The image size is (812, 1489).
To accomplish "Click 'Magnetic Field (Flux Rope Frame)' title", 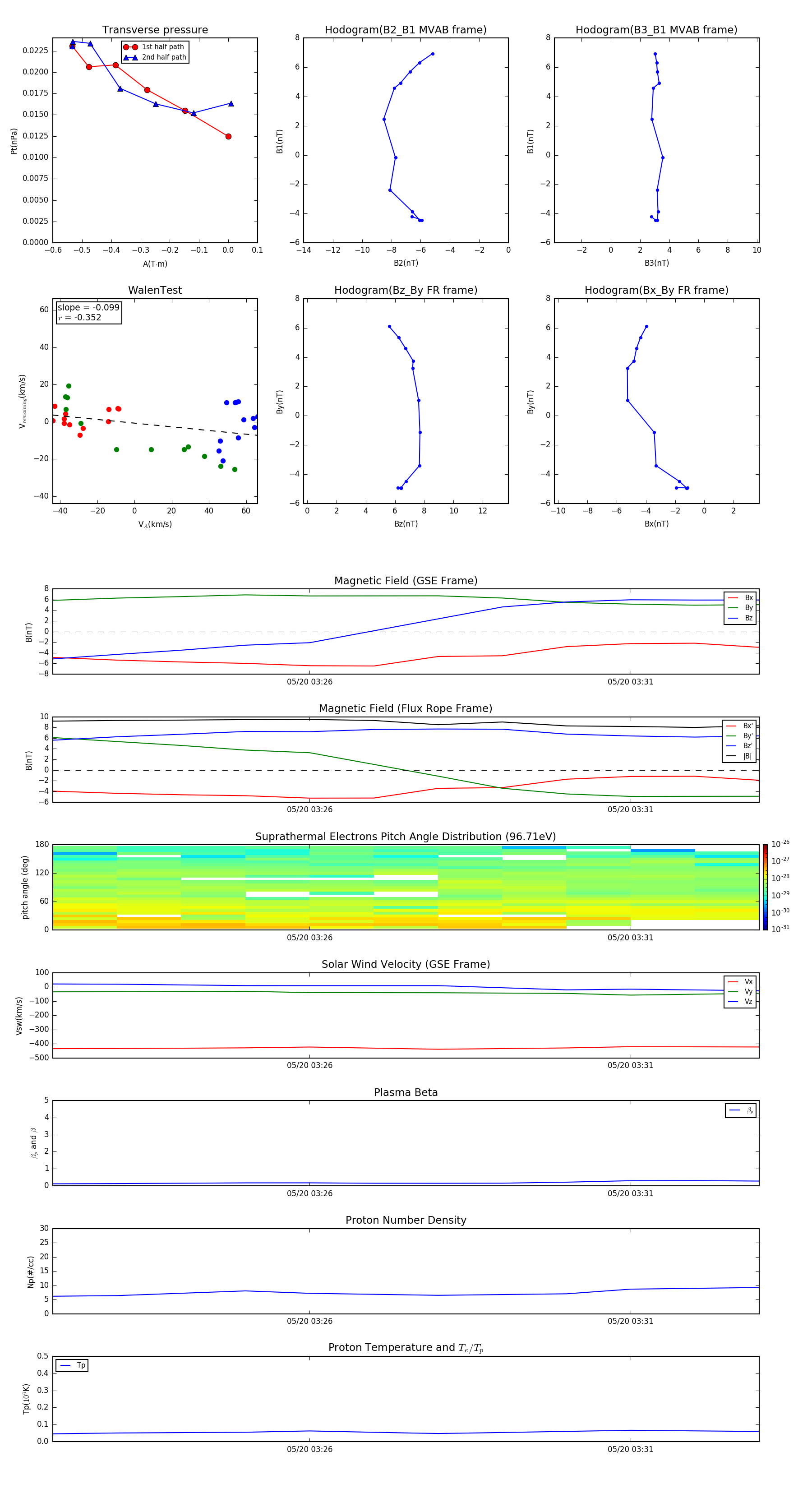I will [x=406, y=709].
